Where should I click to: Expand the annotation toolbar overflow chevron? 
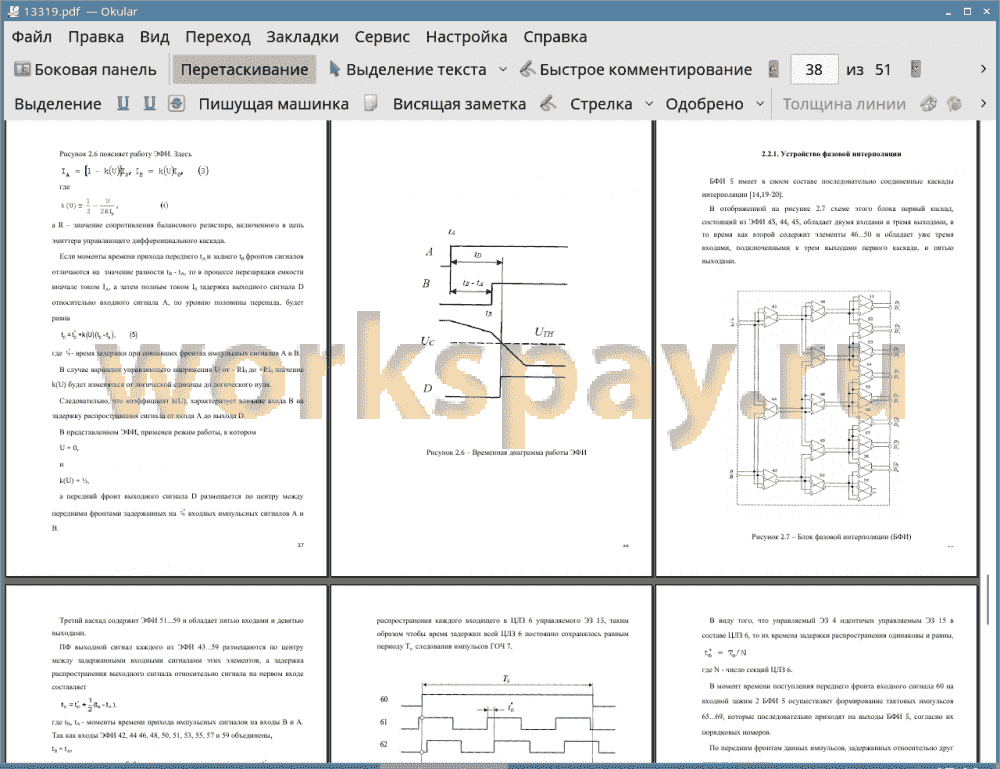tap(983, 103)
